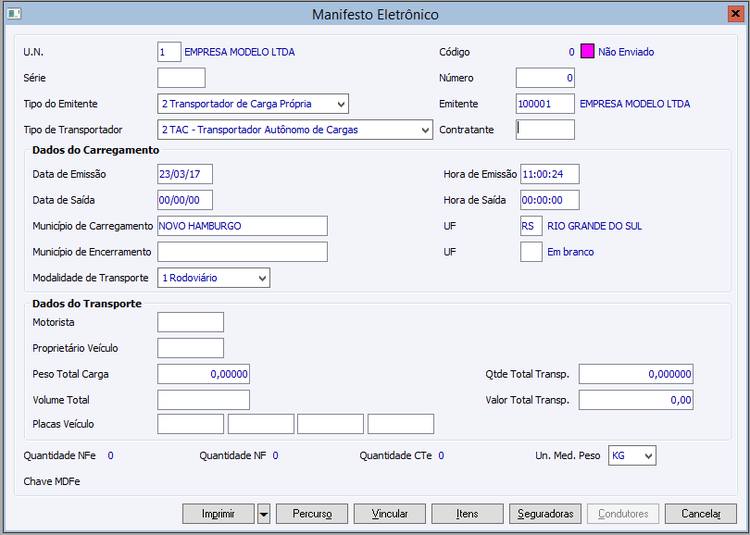
Task: Select the Data de Emissão field
Action: (x=185, y=174)
